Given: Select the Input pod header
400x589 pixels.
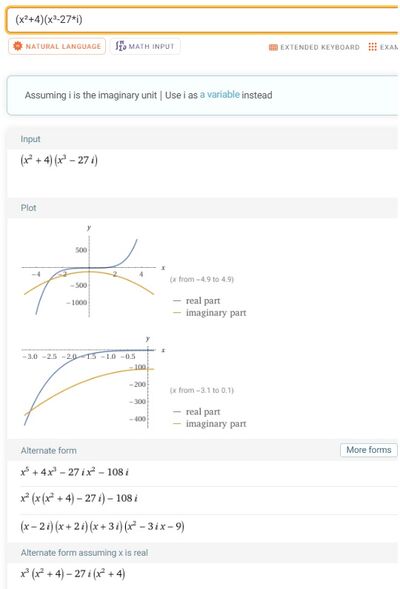Looking at the screenshot, I should pyautogui.click(x=30, y=139).
